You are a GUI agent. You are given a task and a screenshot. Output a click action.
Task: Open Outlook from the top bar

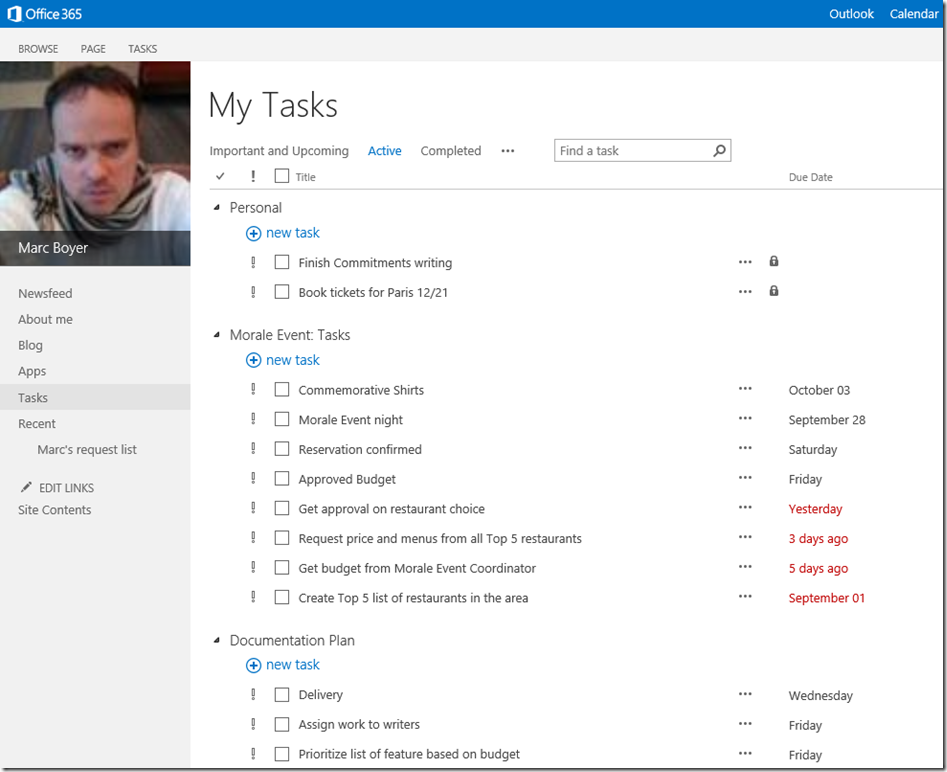tap(851, 13)
